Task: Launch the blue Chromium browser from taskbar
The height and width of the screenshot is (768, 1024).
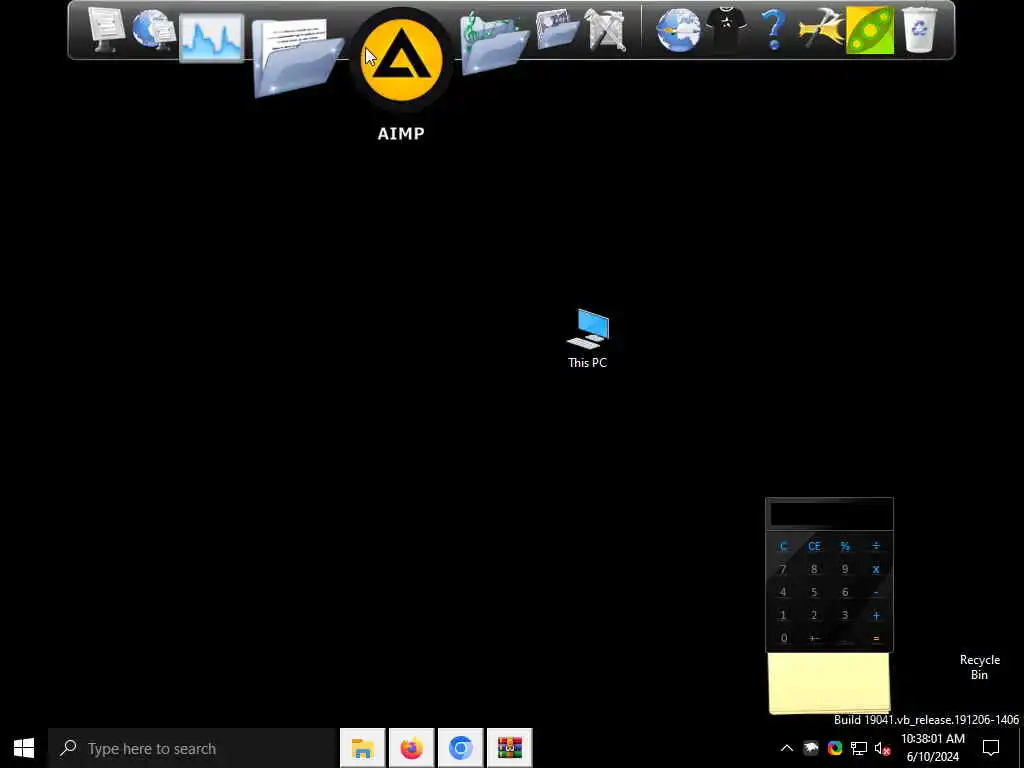Action: [460, 748]
